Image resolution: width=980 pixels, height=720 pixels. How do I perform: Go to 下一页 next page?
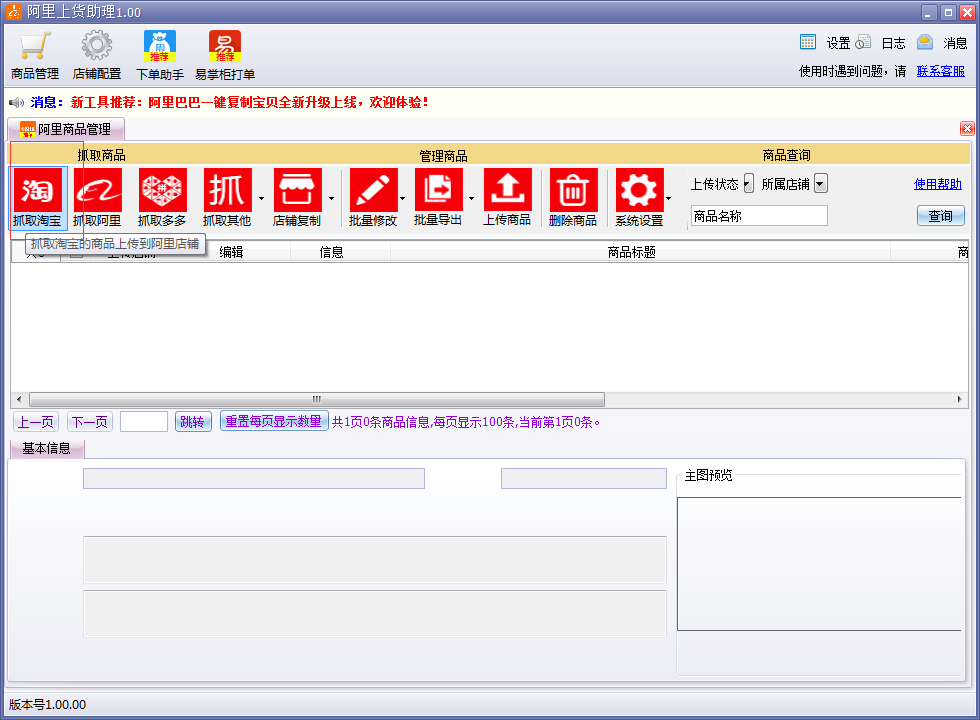90,422
